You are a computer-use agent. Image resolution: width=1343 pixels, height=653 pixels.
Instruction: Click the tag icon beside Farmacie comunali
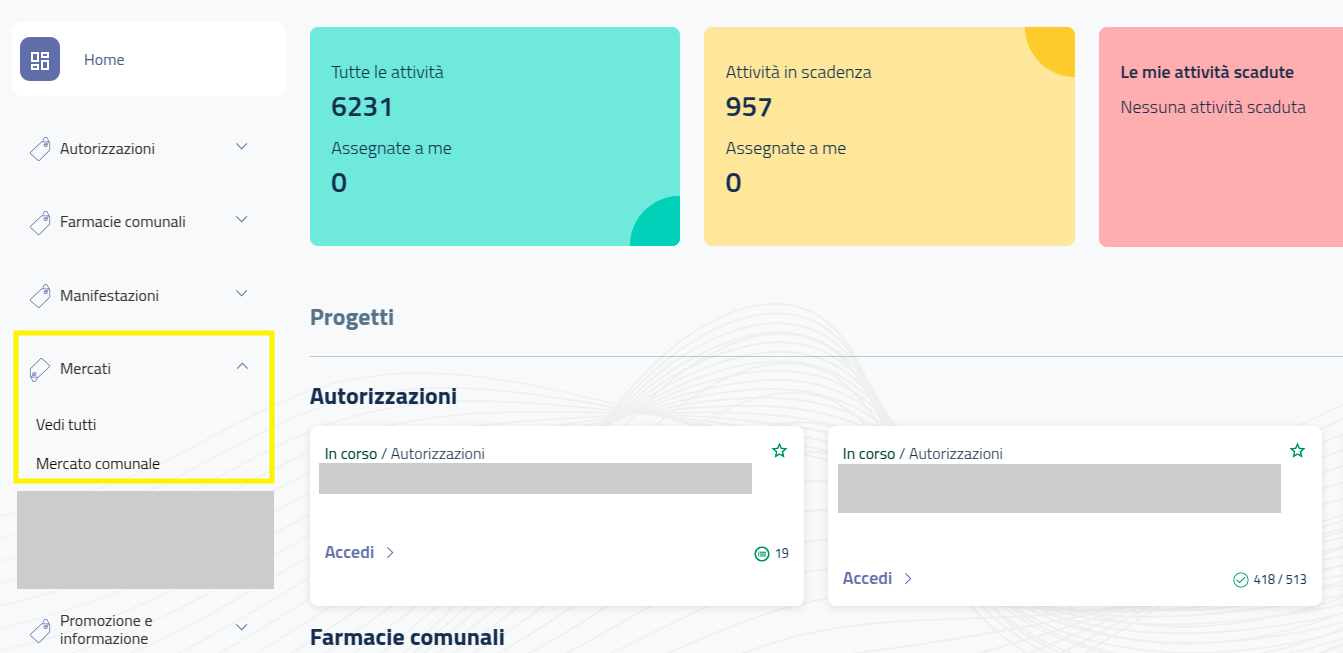[x=40, y=222]
